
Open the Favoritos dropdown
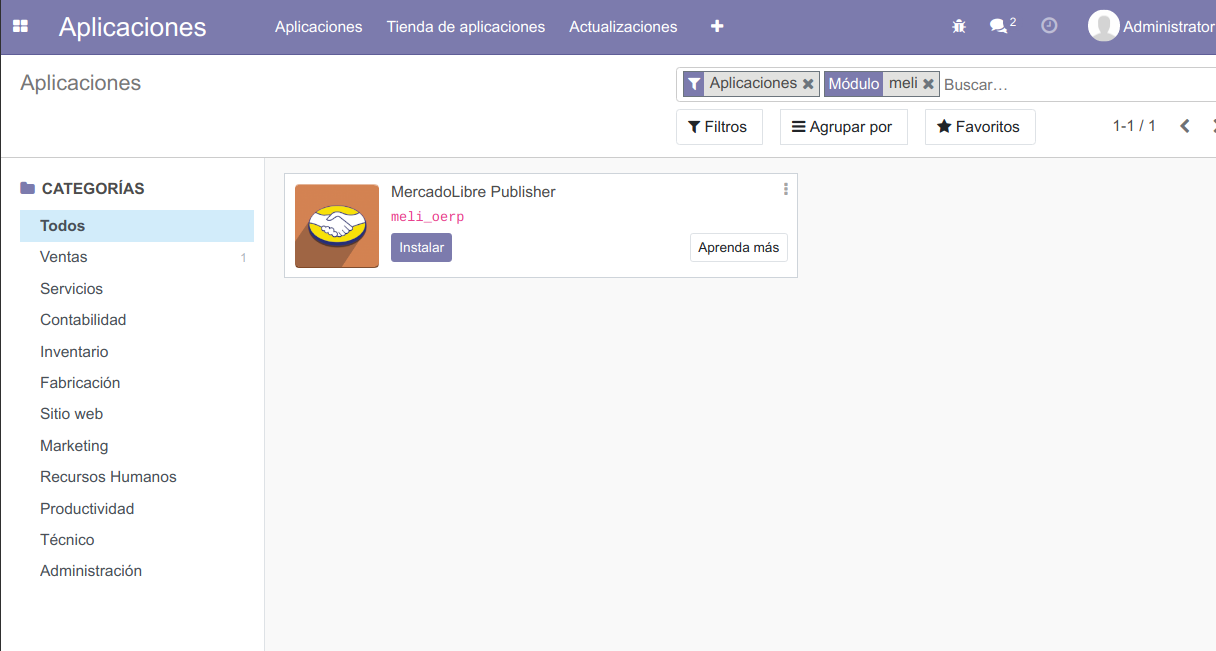(979, 126)
